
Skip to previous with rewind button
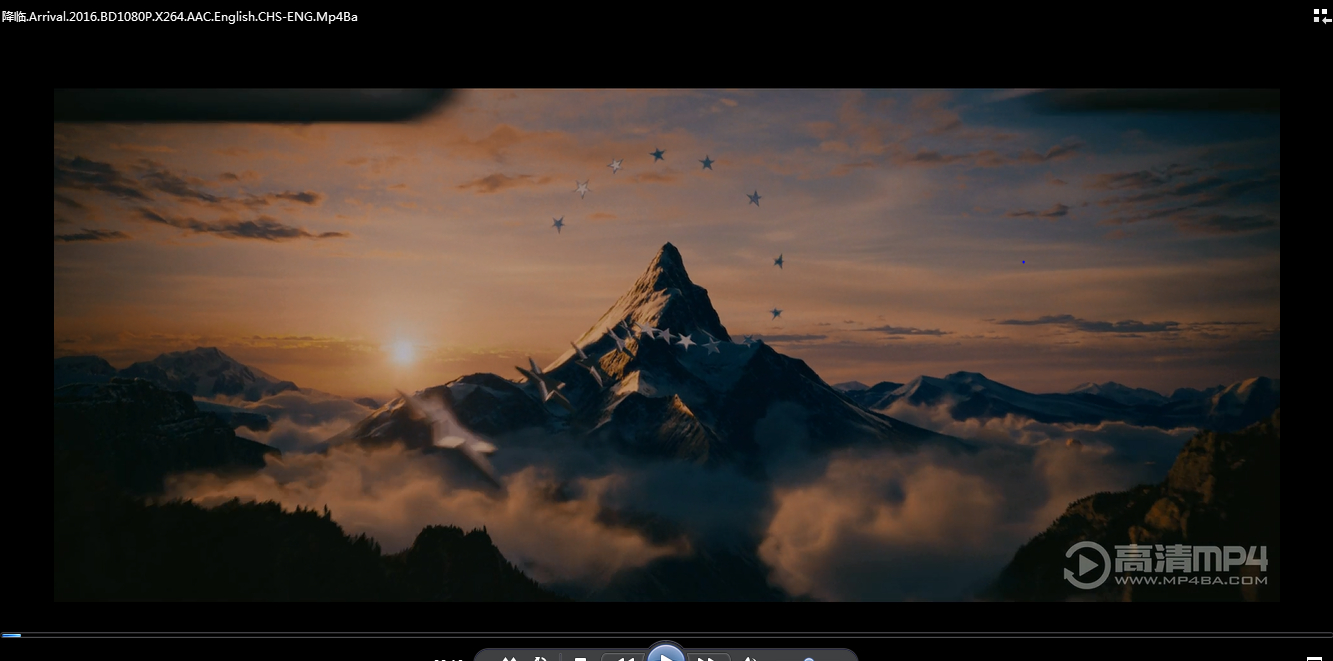tap(623, 657)
